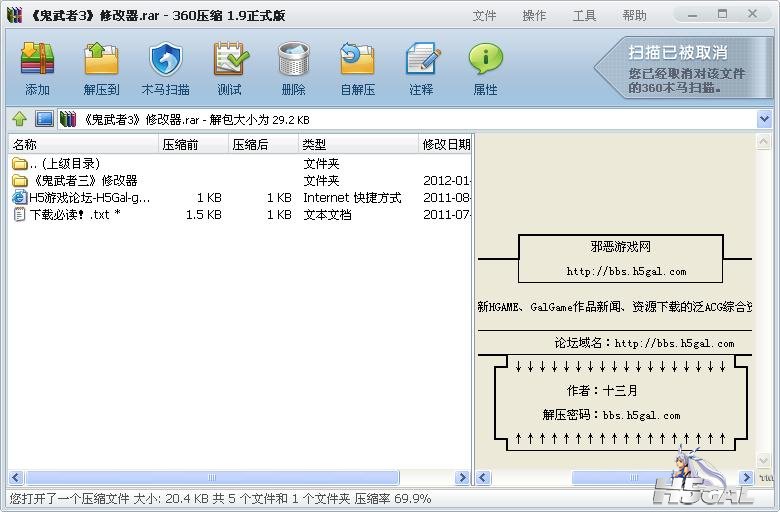The height and width of the screenshot is (512, 780).
Task: Click http://bbs.h5gal.com under 邪恶游戏网
Action: point(626,271)
